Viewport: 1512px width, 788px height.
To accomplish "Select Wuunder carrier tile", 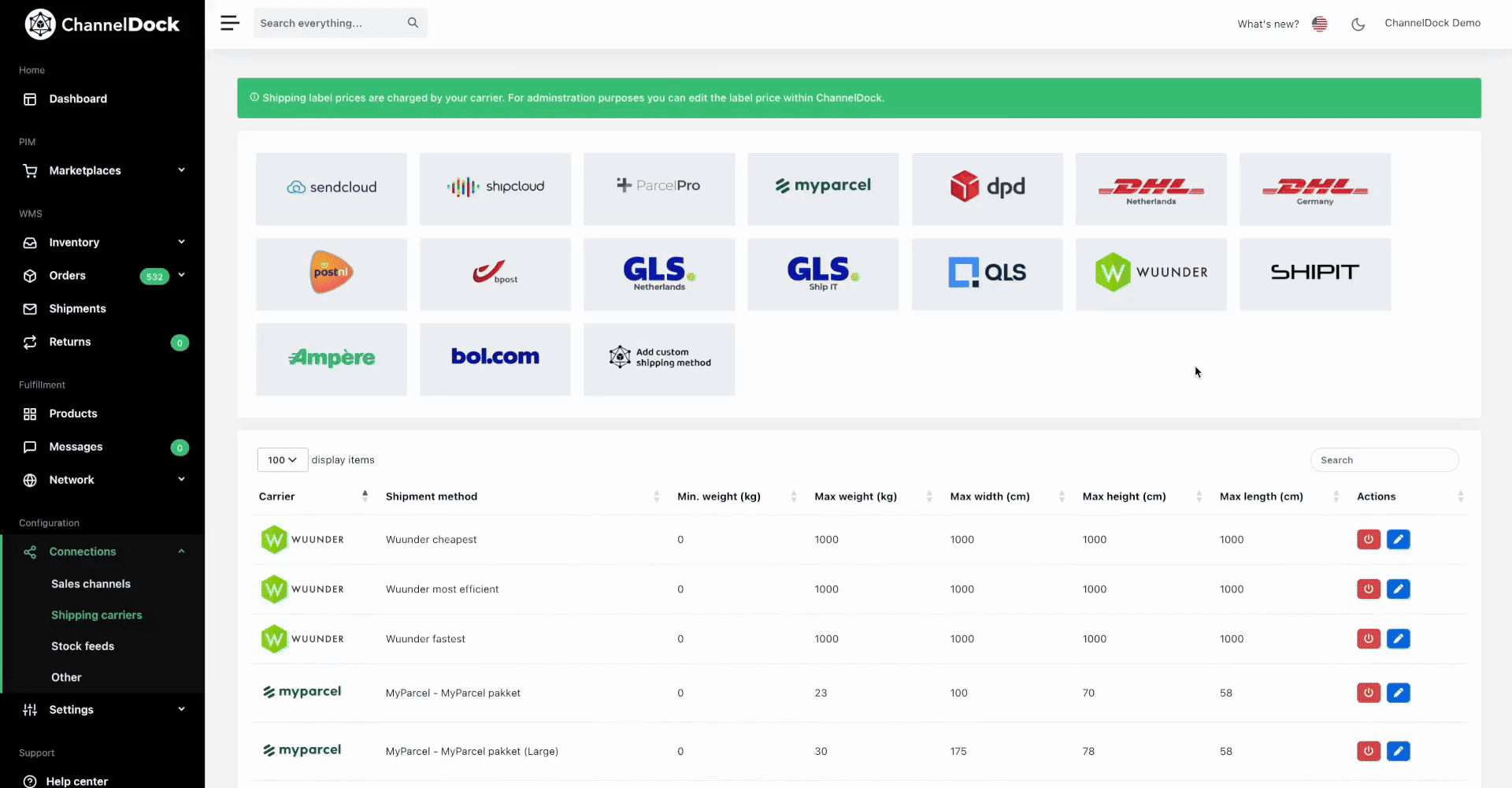I will click(x=1151, y=274).
